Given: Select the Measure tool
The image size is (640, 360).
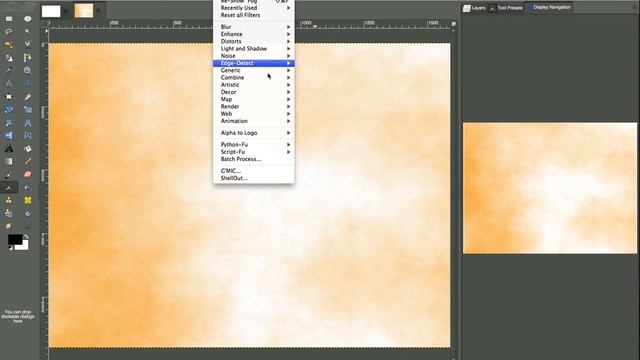Looking at the screenshot, I should 9,84.
